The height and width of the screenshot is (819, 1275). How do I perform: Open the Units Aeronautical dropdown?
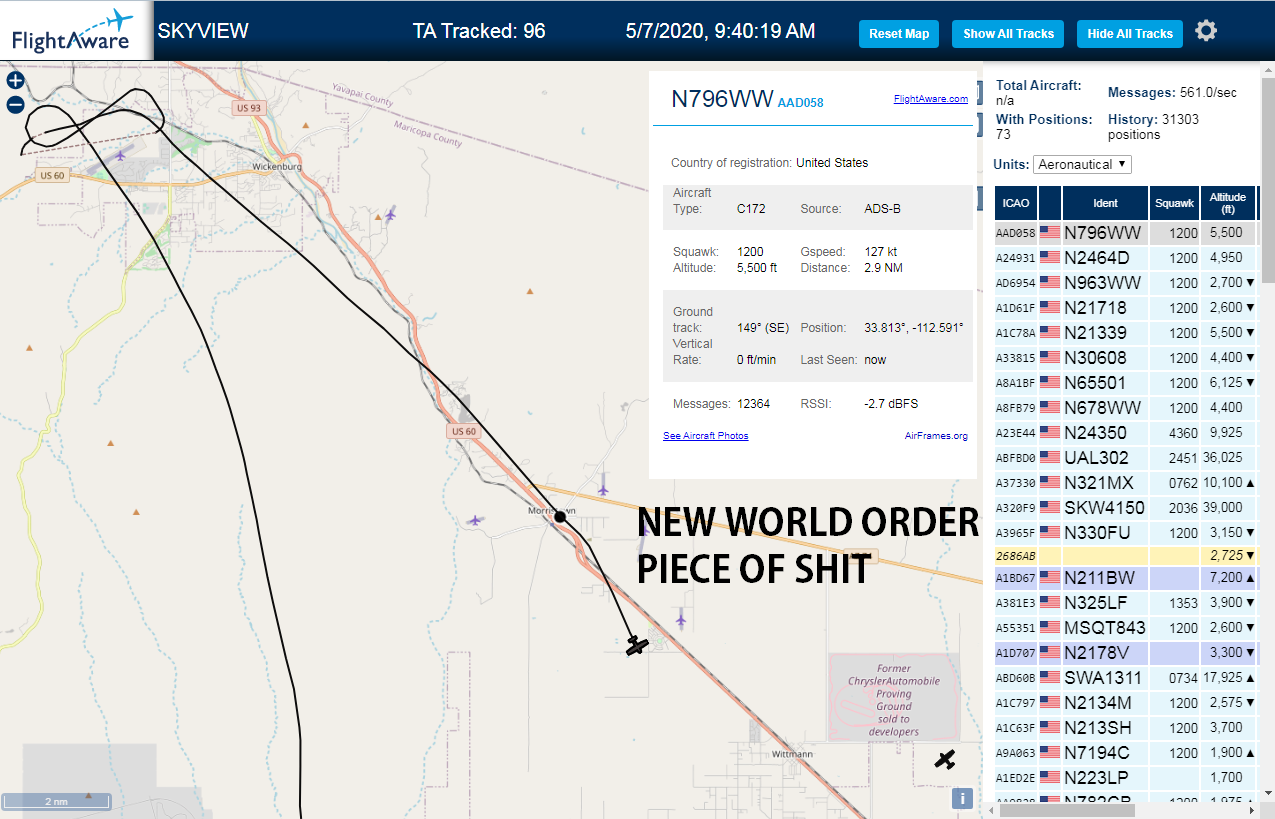pos(1083,164)
